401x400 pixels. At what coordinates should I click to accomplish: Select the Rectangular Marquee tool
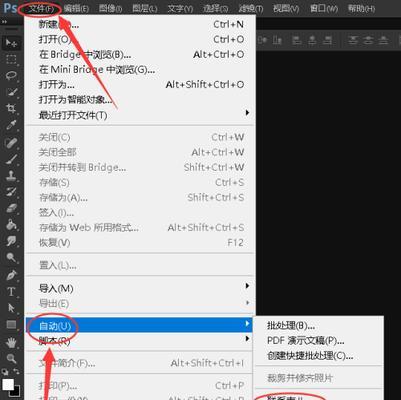[11, 59]
